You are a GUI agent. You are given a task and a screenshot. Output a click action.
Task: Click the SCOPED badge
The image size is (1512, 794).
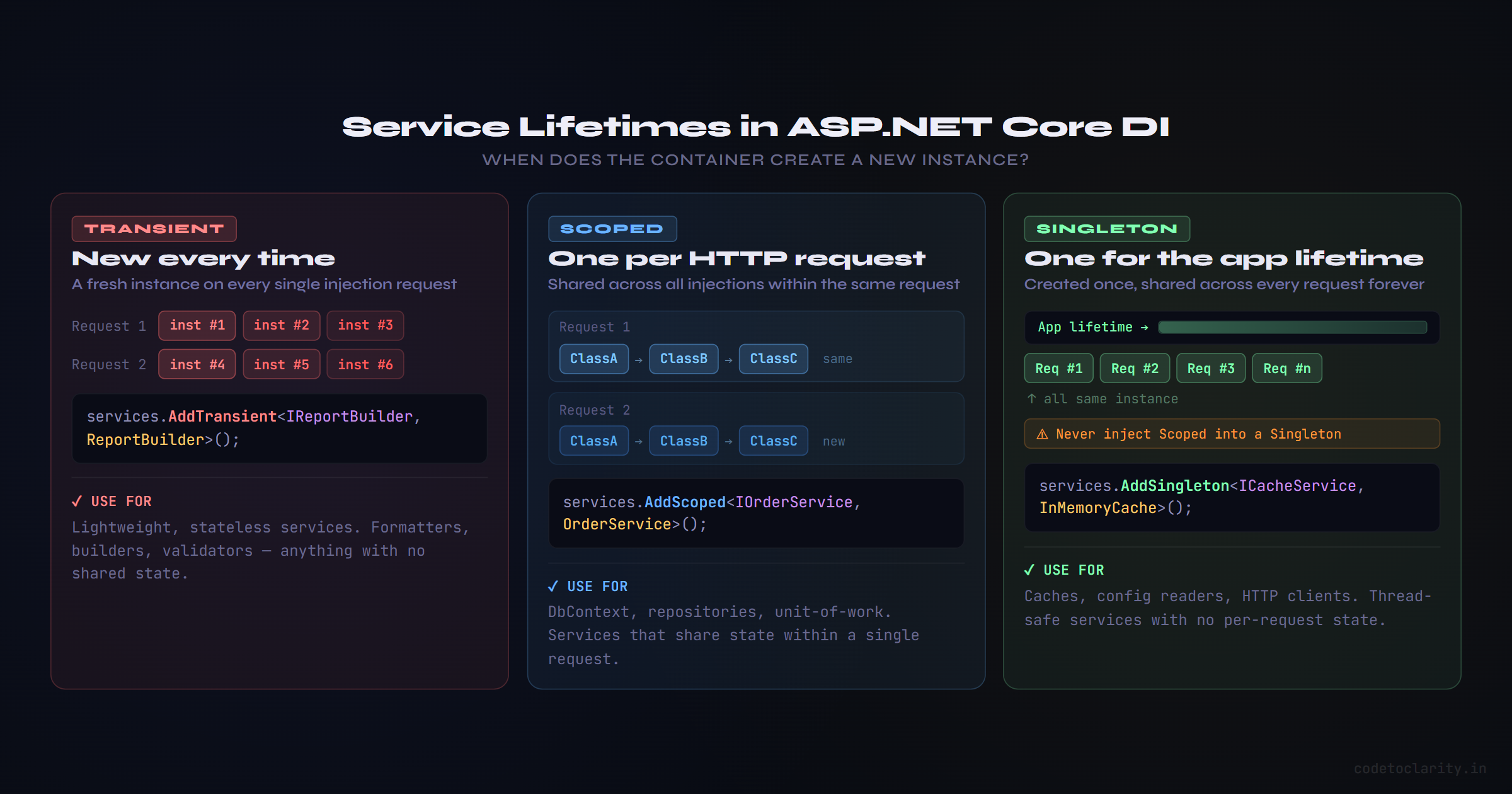(x=612, y=228)
